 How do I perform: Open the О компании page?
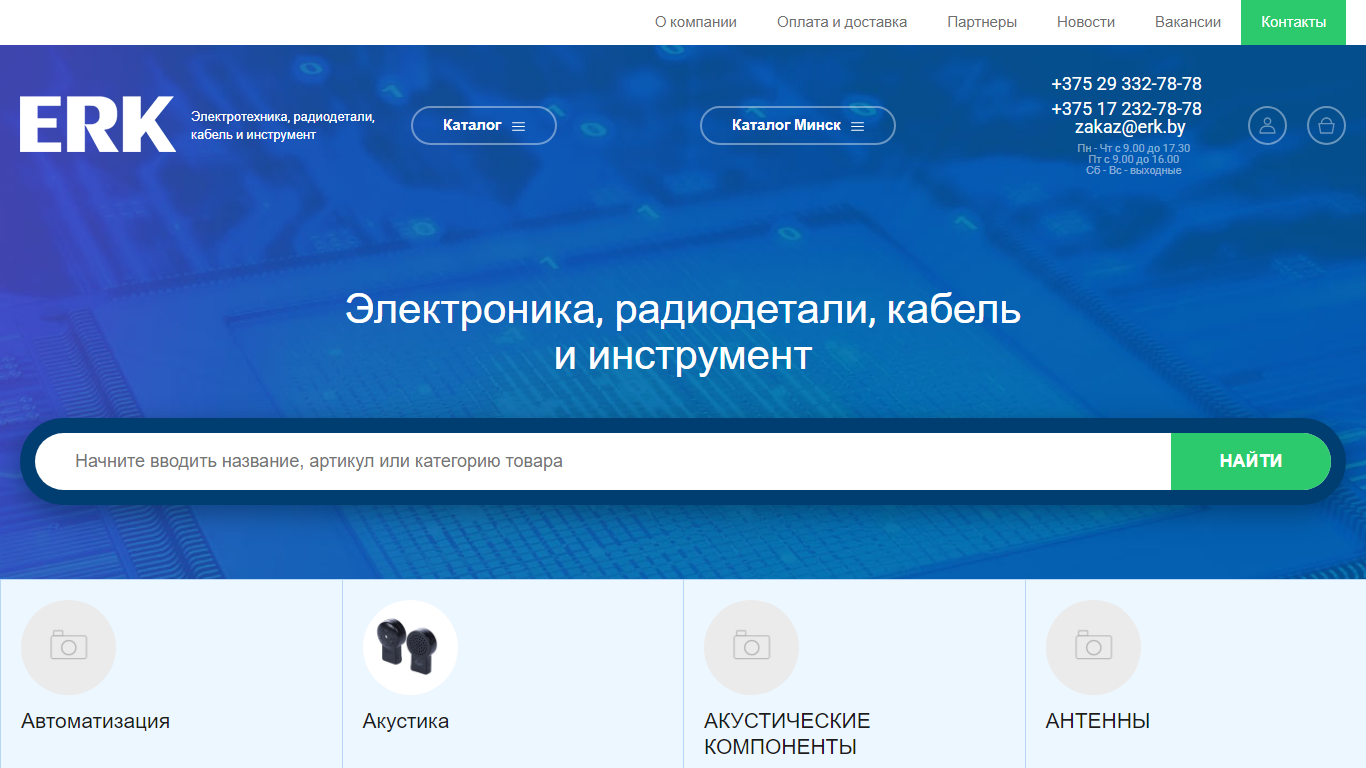coord(696,22)
